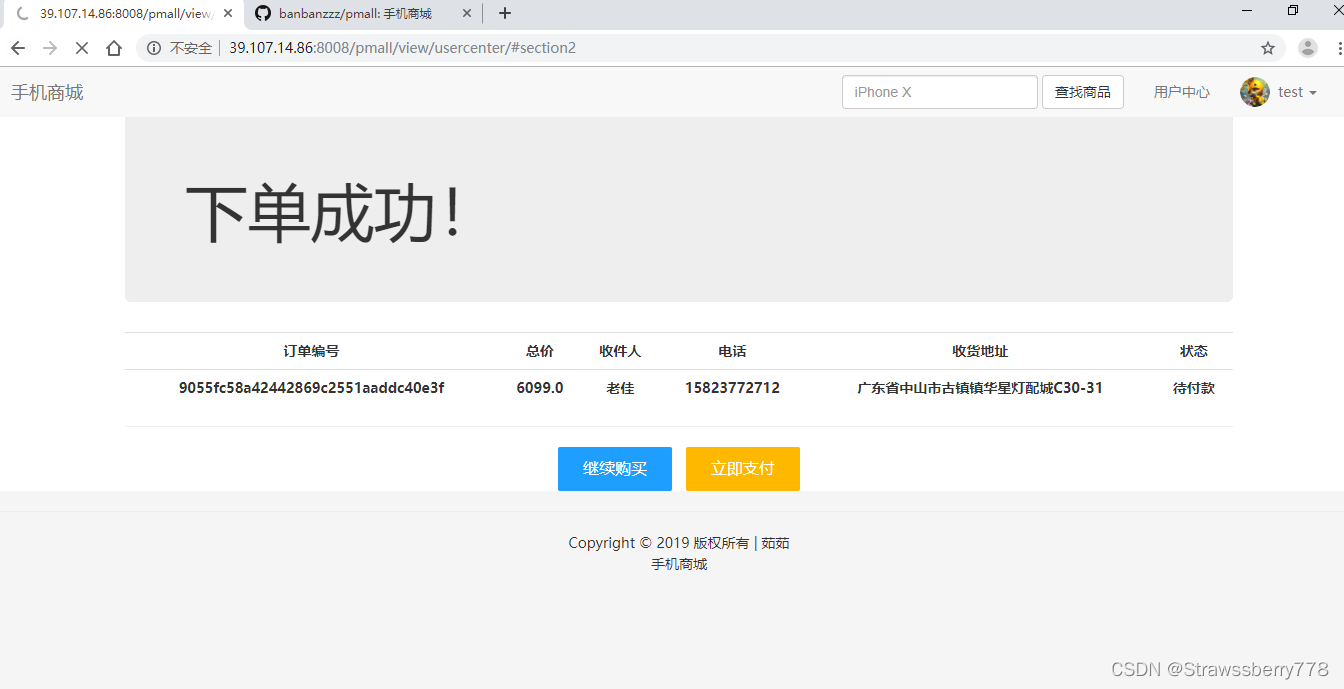This screenshot has width=1344, height=689.
Task: Click the 订单编号 column header
Action: coord(311,351)
